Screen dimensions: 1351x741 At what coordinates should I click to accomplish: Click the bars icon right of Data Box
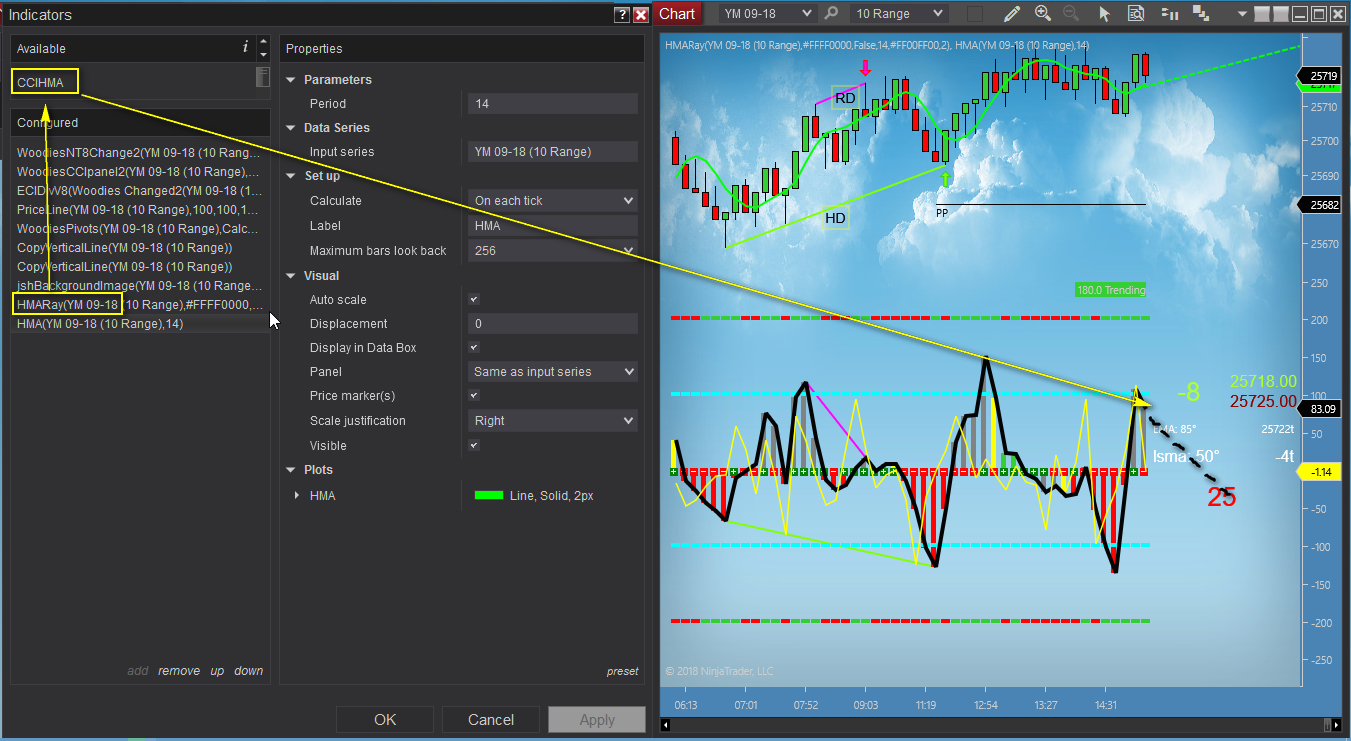(x=1170, y=14)
